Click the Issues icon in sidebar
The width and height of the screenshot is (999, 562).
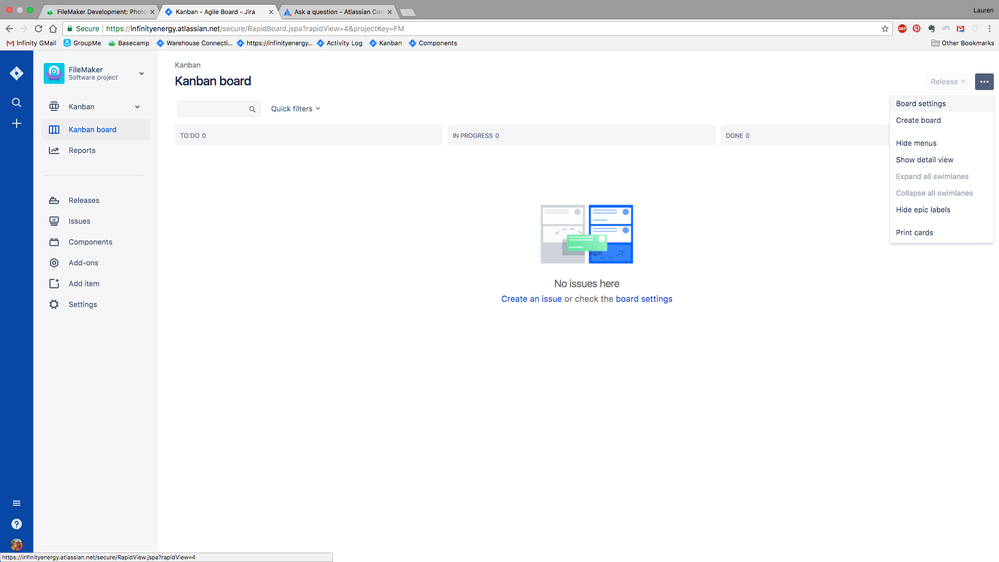point(54,221)
